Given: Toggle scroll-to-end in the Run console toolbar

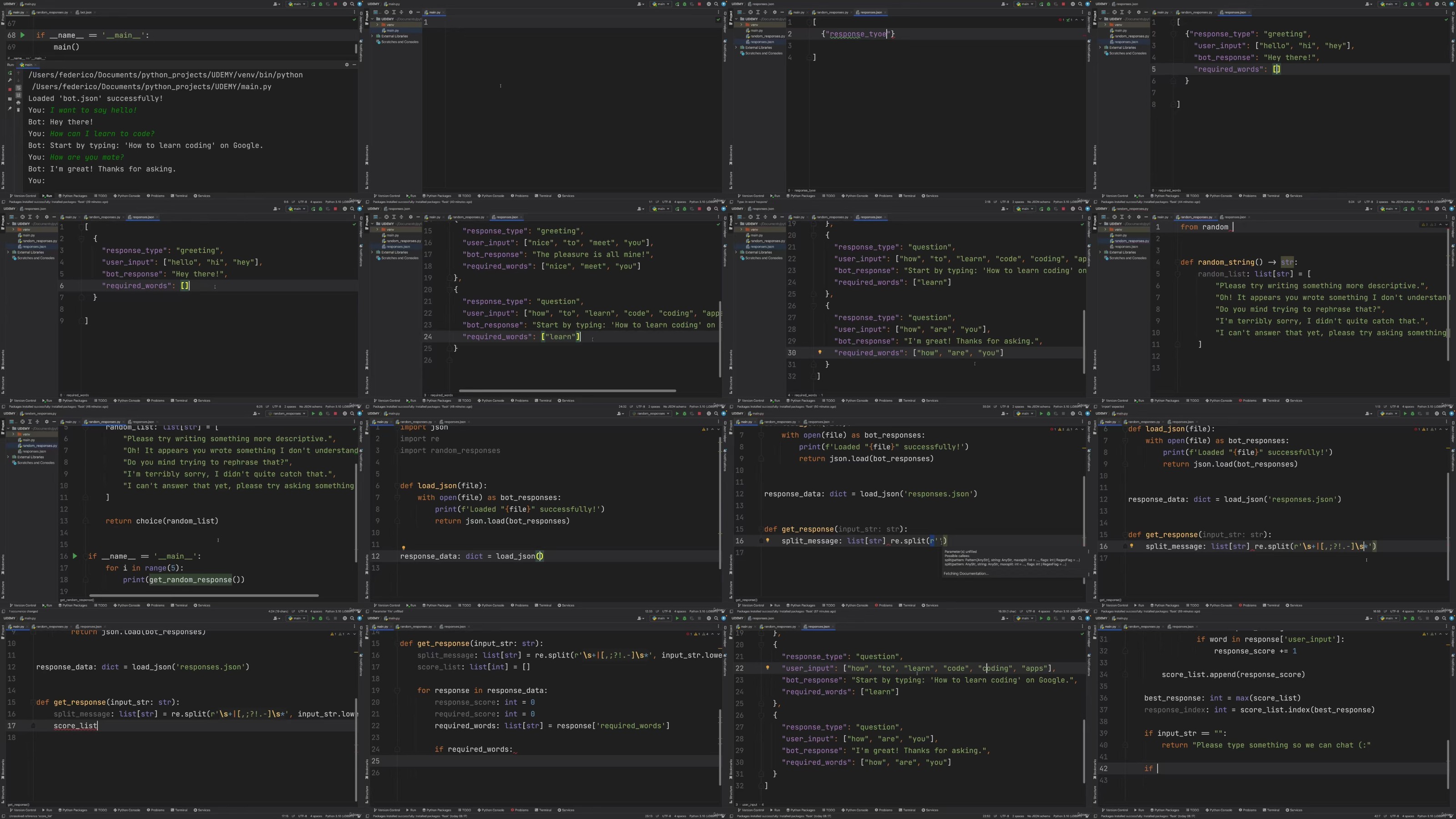Looking at the screenshot, I should pyautogui.click(x=18, y=96).
